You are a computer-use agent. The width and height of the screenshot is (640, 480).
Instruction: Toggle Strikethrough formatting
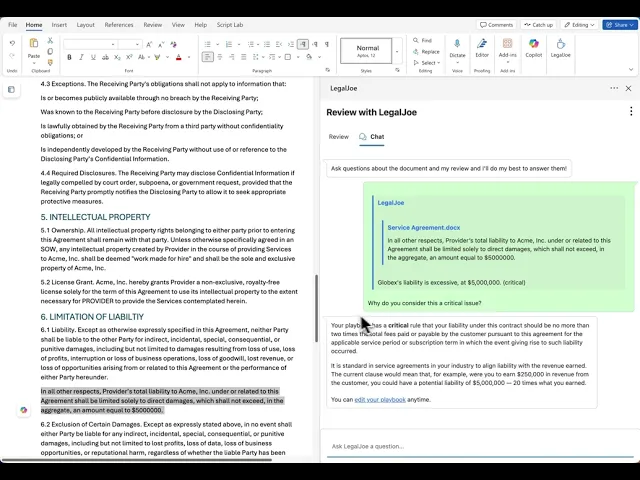(x=105, y=57)
